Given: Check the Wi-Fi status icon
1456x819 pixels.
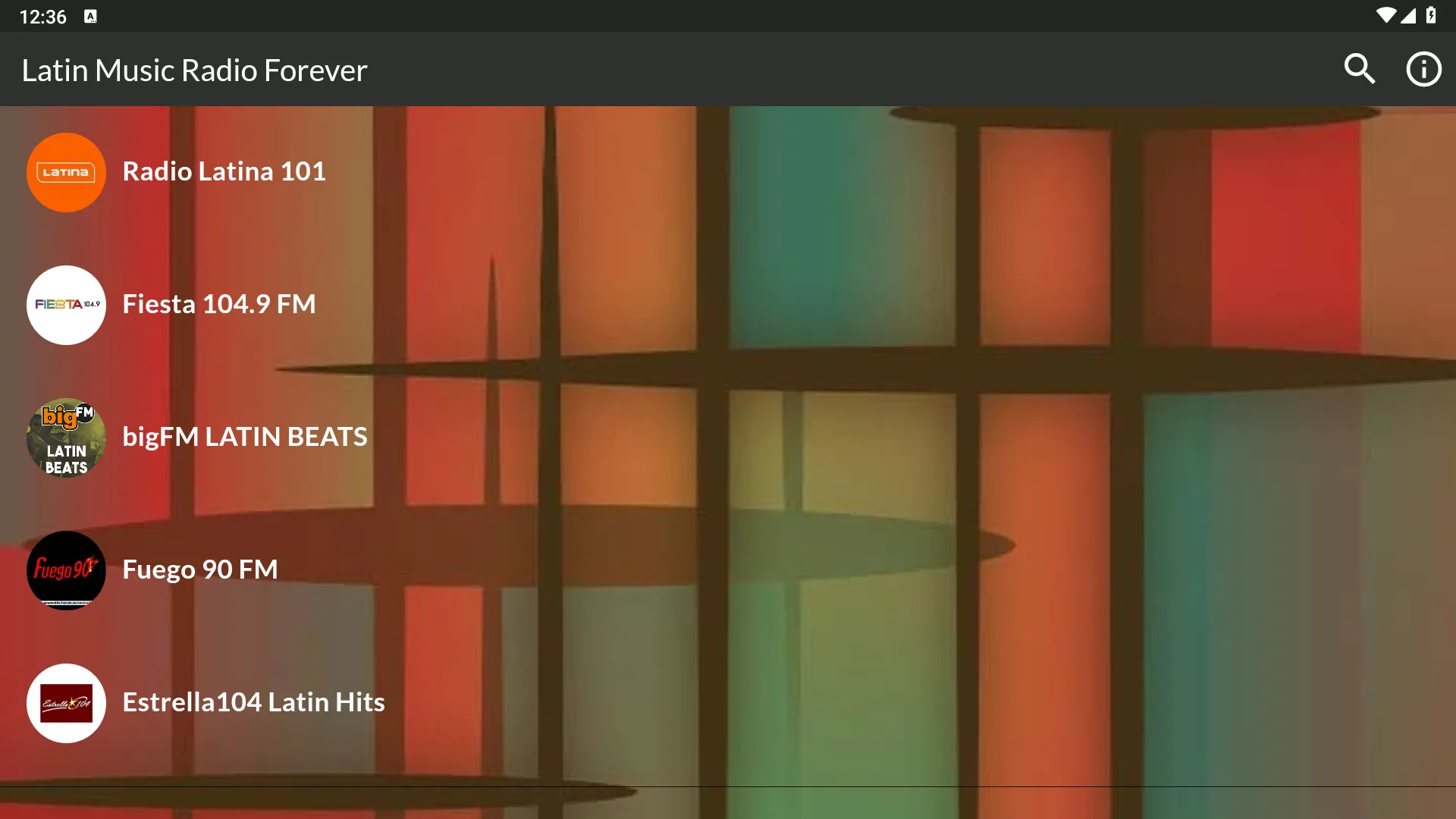Looking at the screenshot, I should point(1385,16).
